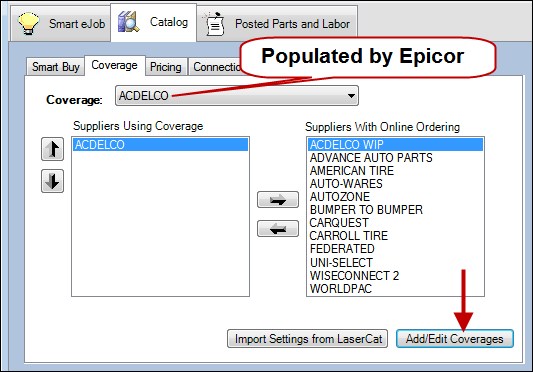This screenshot has width=533, height=372.
Task: Click the left arrow transfer button
Action: 278,229
